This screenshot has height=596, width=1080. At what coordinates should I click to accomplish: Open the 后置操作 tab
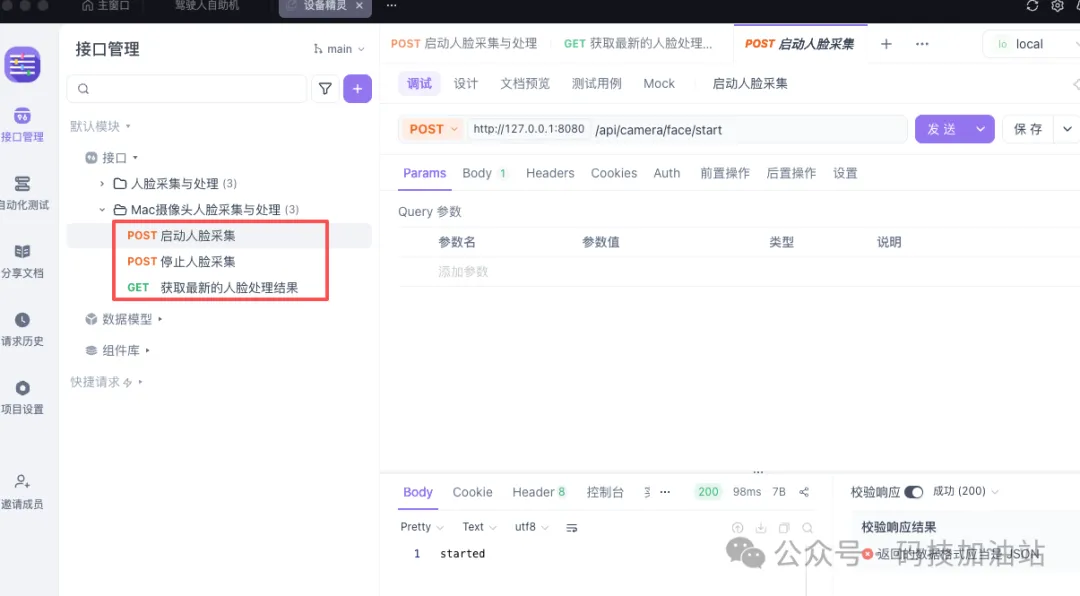click(791, 173)
